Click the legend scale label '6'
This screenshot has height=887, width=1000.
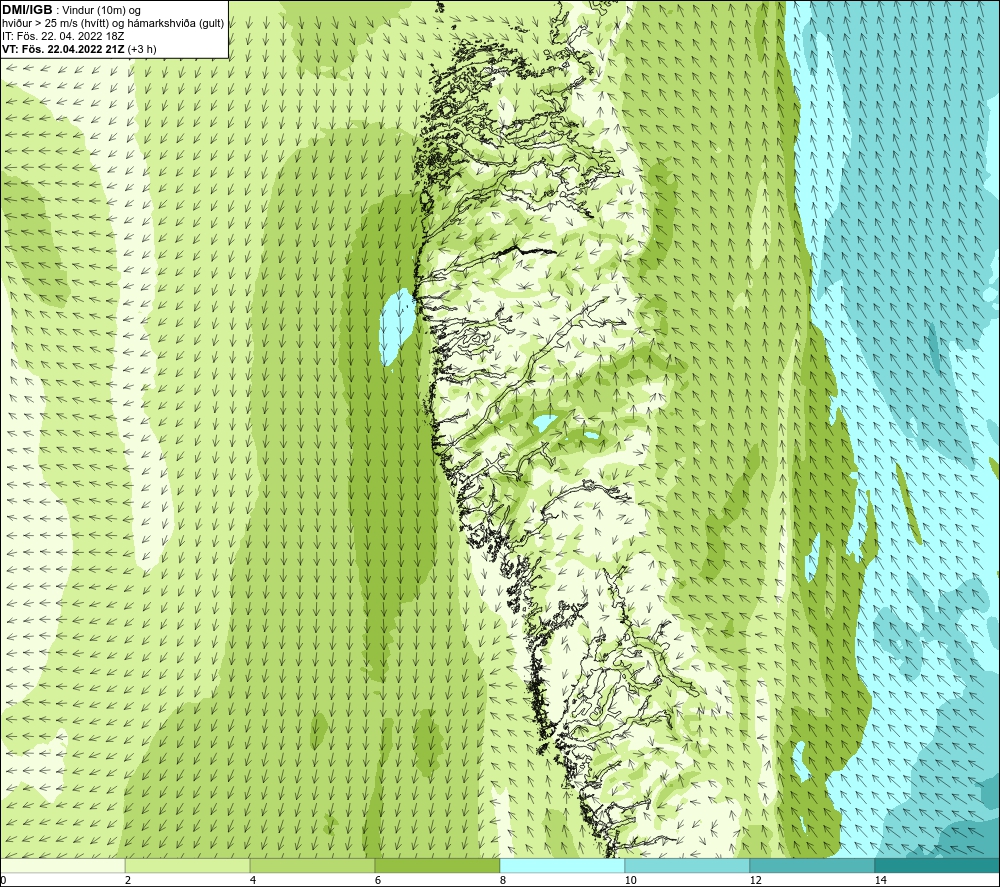pyautogui.click(x=378, y=881)
